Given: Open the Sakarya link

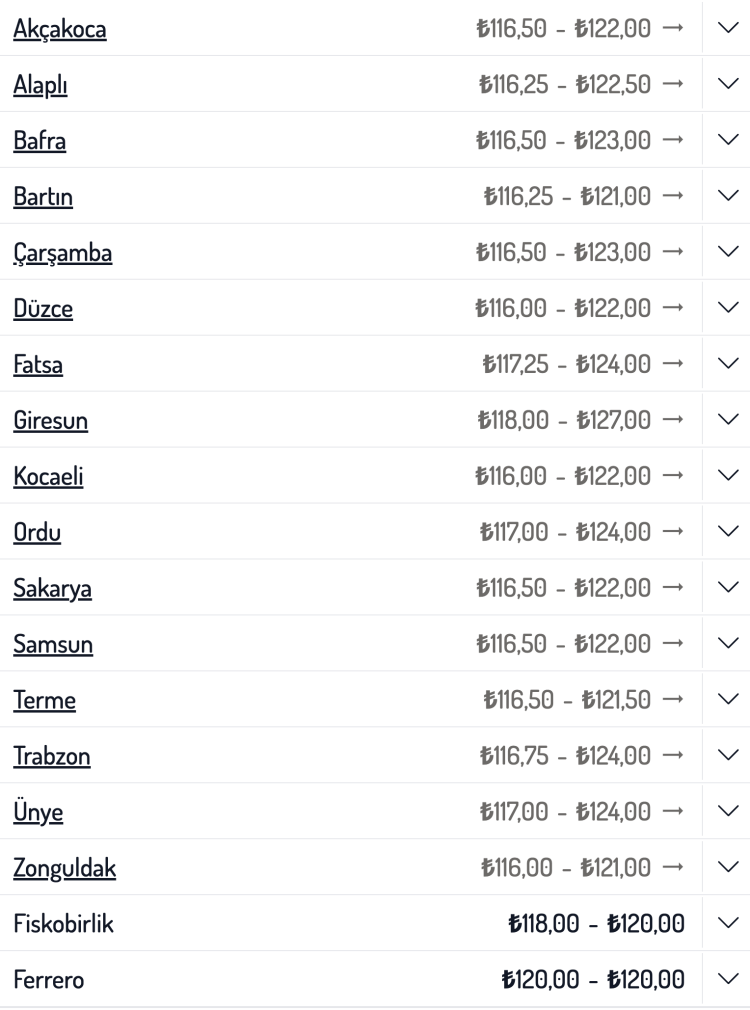Looking at the screenshot, I should (x=52, y=589).
